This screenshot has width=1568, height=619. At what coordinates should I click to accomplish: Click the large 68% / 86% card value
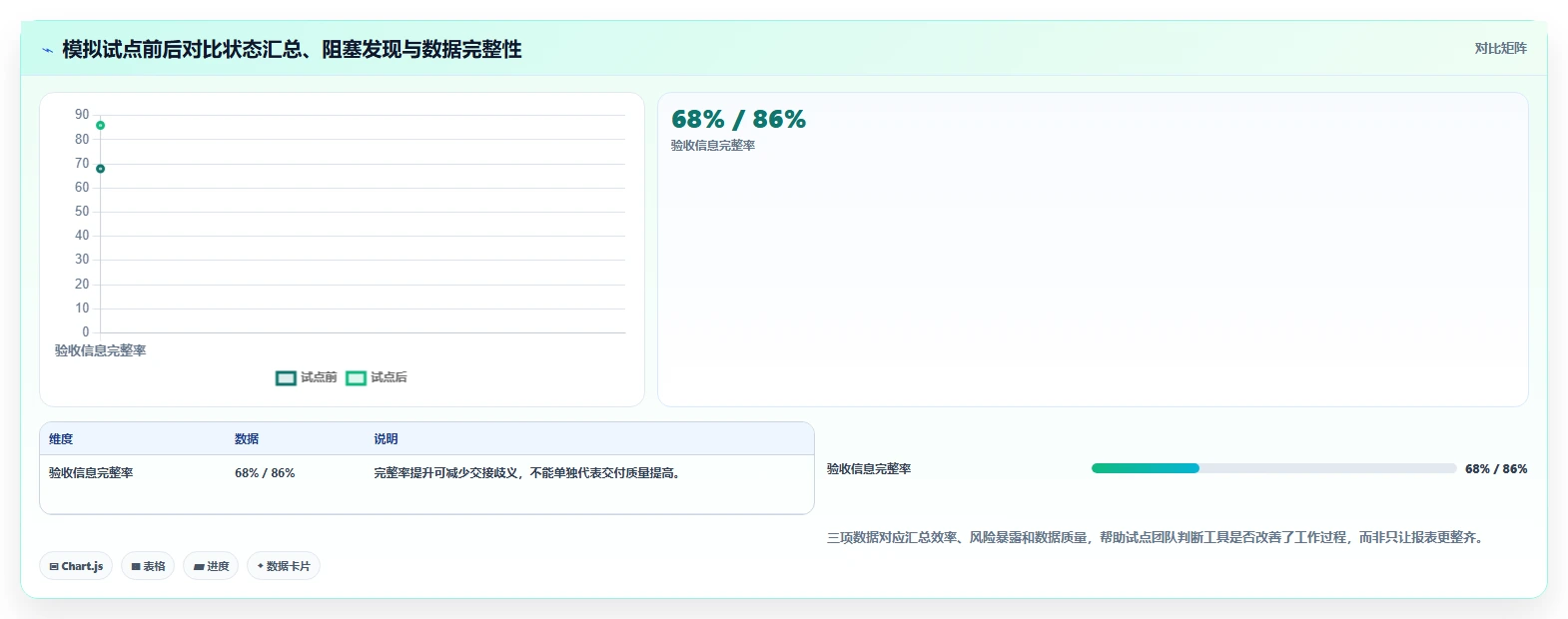pyautogui.click(x=738, y=120)
